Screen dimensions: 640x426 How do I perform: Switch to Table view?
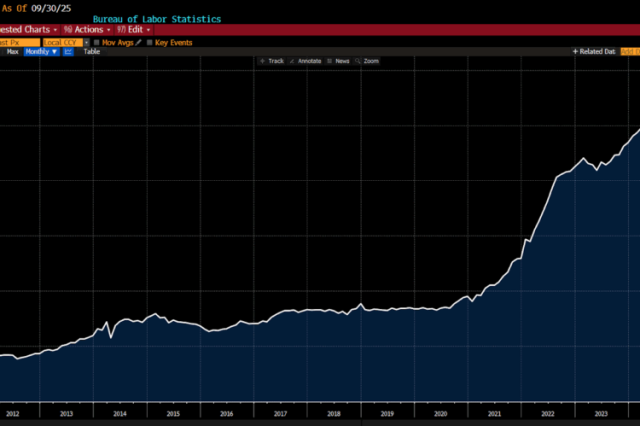pyautogui.click(x=91, y=51)
